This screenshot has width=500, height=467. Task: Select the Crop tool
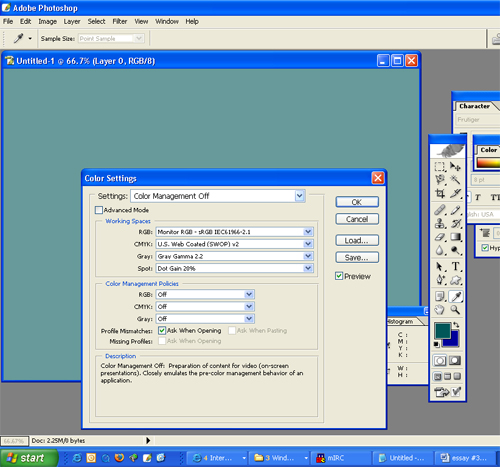440,193
